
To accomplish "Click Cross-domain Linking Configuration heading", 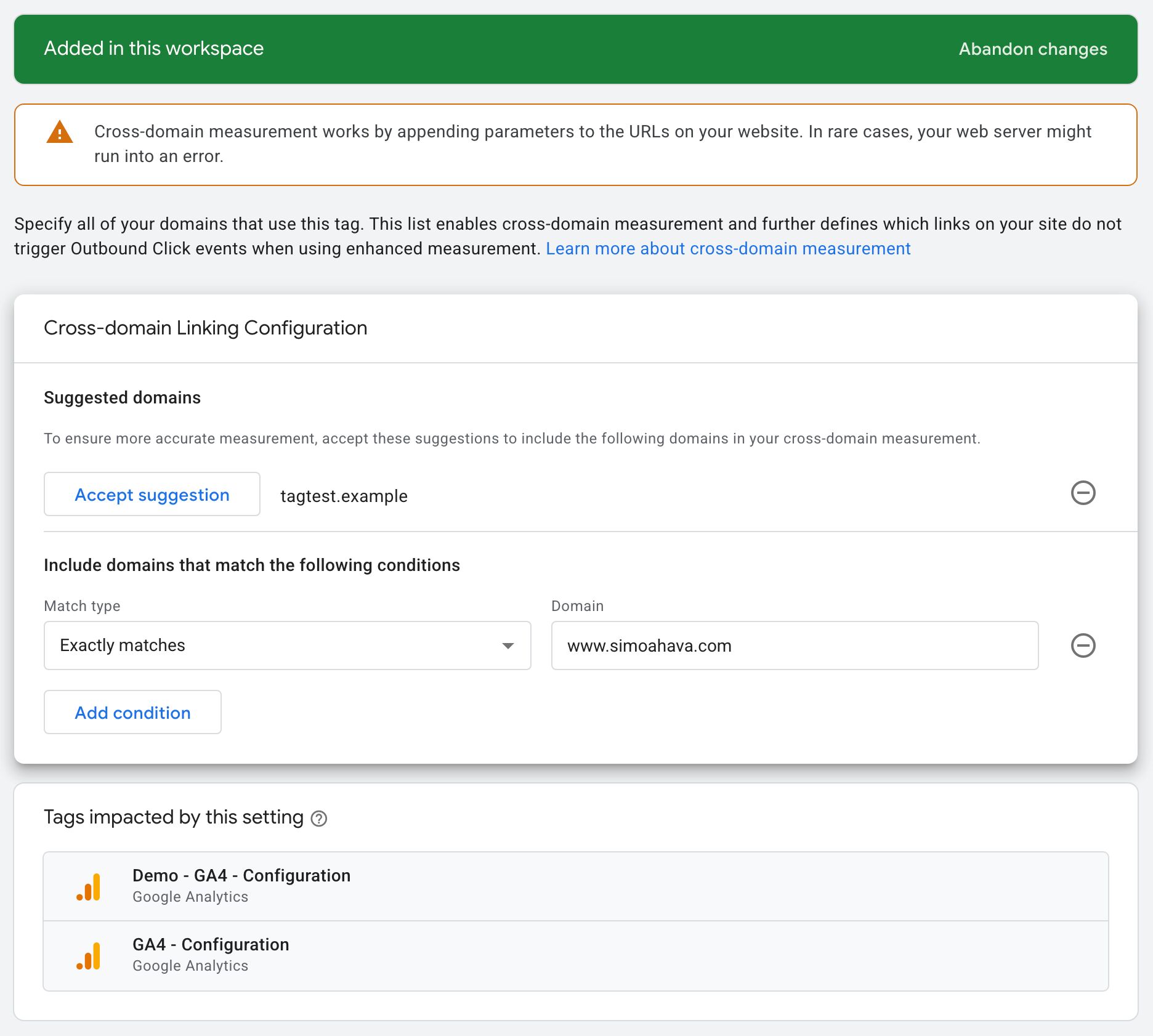I will (x=206, y=328).
